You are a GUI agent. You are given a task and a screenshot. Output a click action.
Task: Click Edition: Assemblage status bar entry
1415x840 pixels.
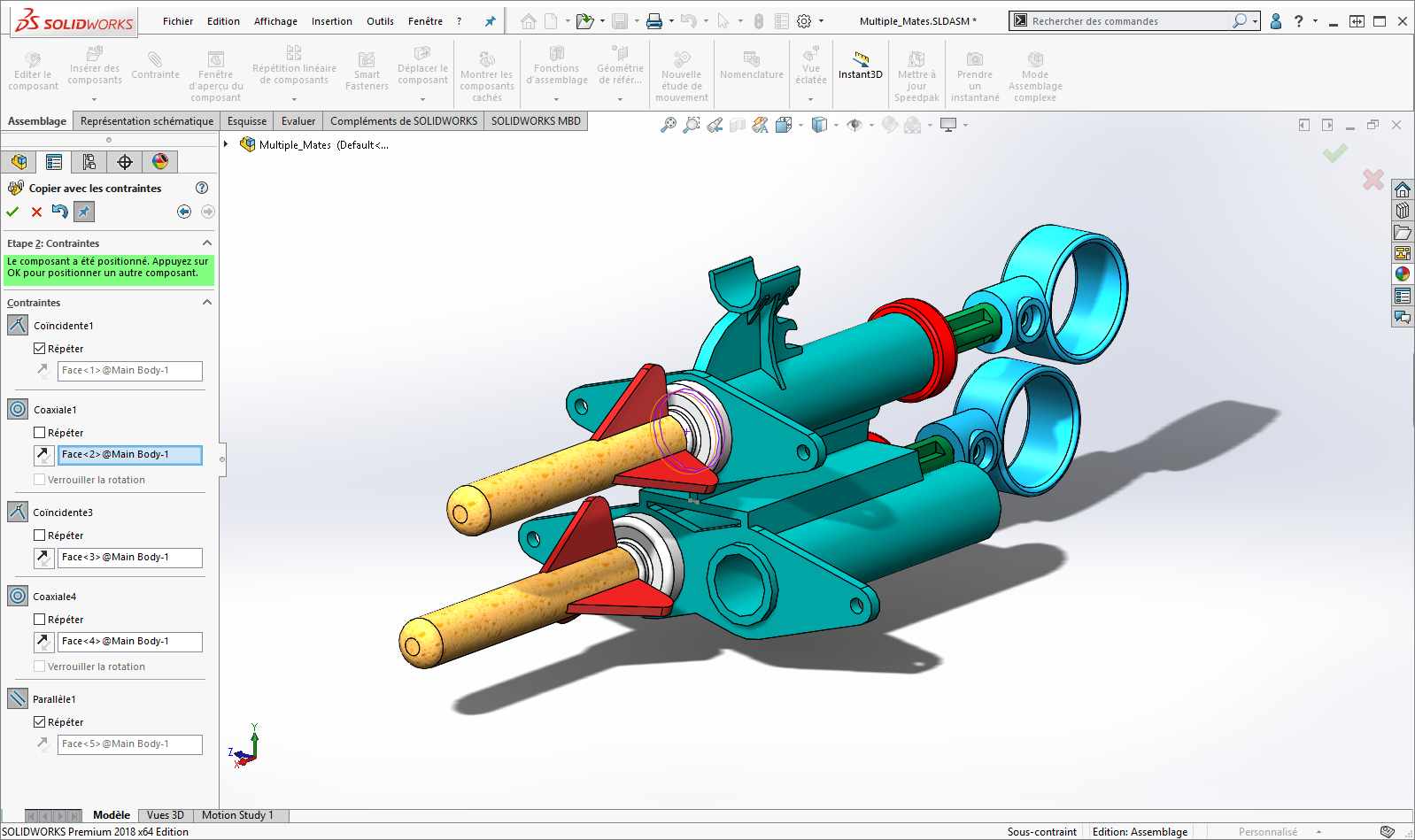(1140, 832)
